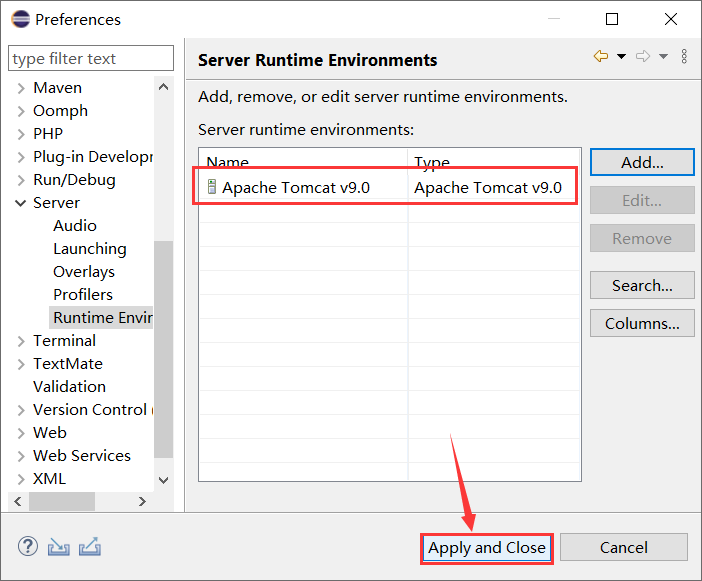Click the export preferences icon
This screenshot has width=702, height=581.
pyautogui.click(x=90, y=547)
